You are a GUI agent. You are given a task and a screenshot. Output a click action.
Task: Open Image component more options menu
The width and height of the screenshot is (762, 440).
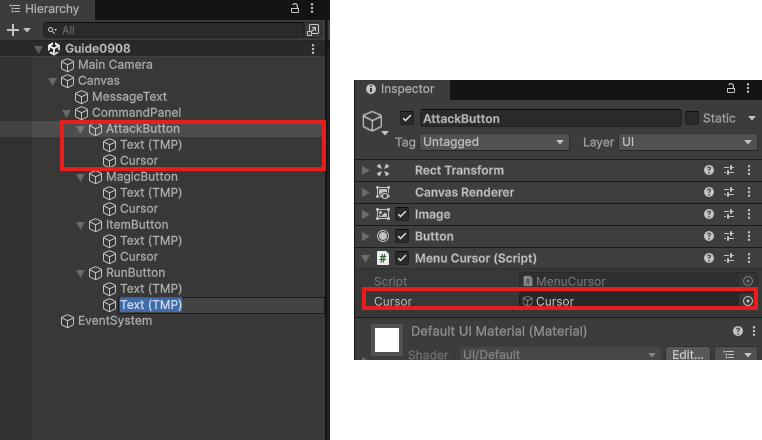pyautogui.click(x=749, y=214)
